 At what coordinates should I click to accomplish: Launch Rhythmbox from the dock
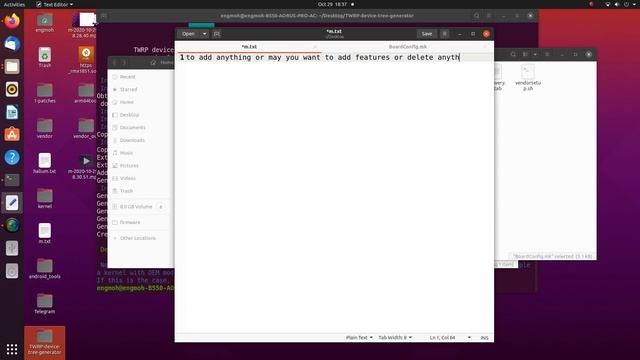pyautogui.click(x=12, y=89)
